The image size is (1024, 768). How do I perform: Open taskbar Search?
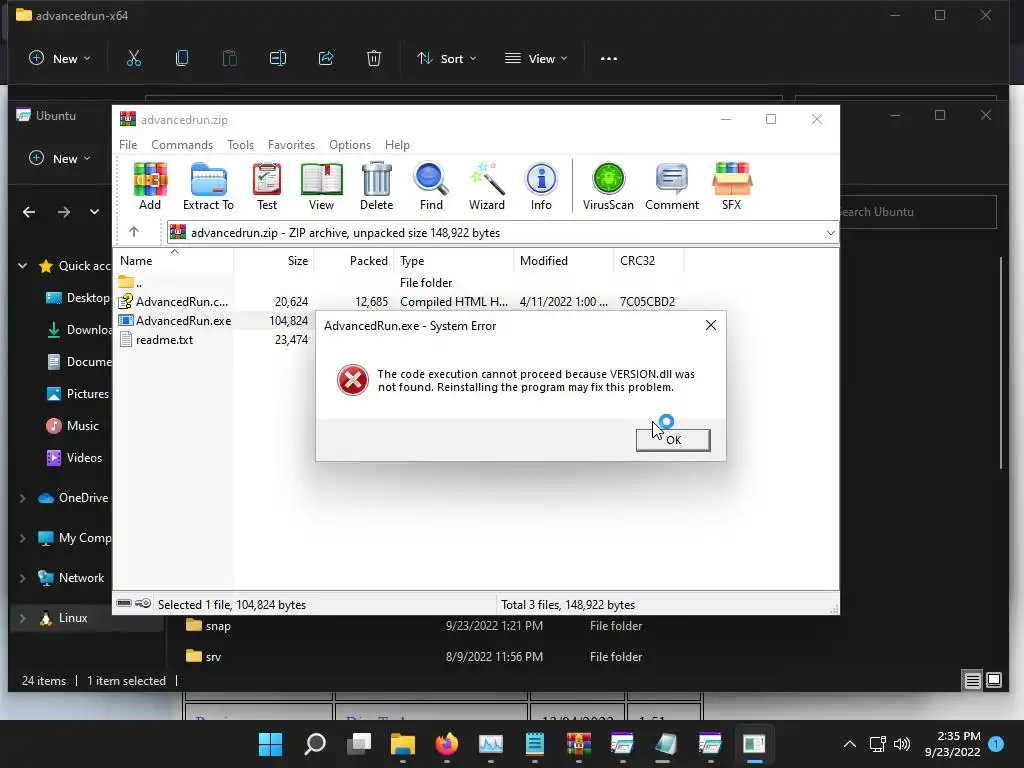pyautogui.click(x=315, y=744)
